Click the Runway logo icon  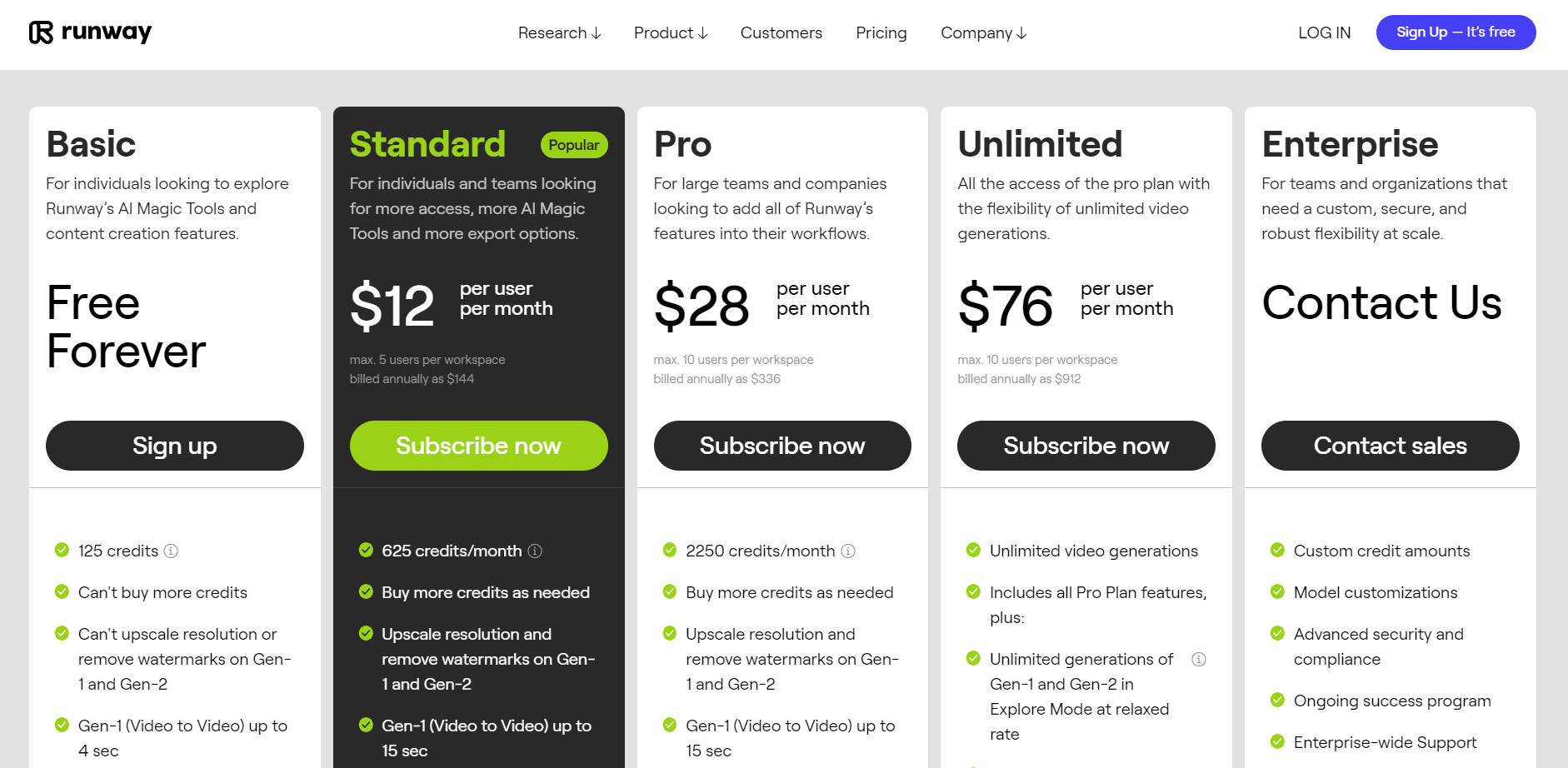[41, 32]
